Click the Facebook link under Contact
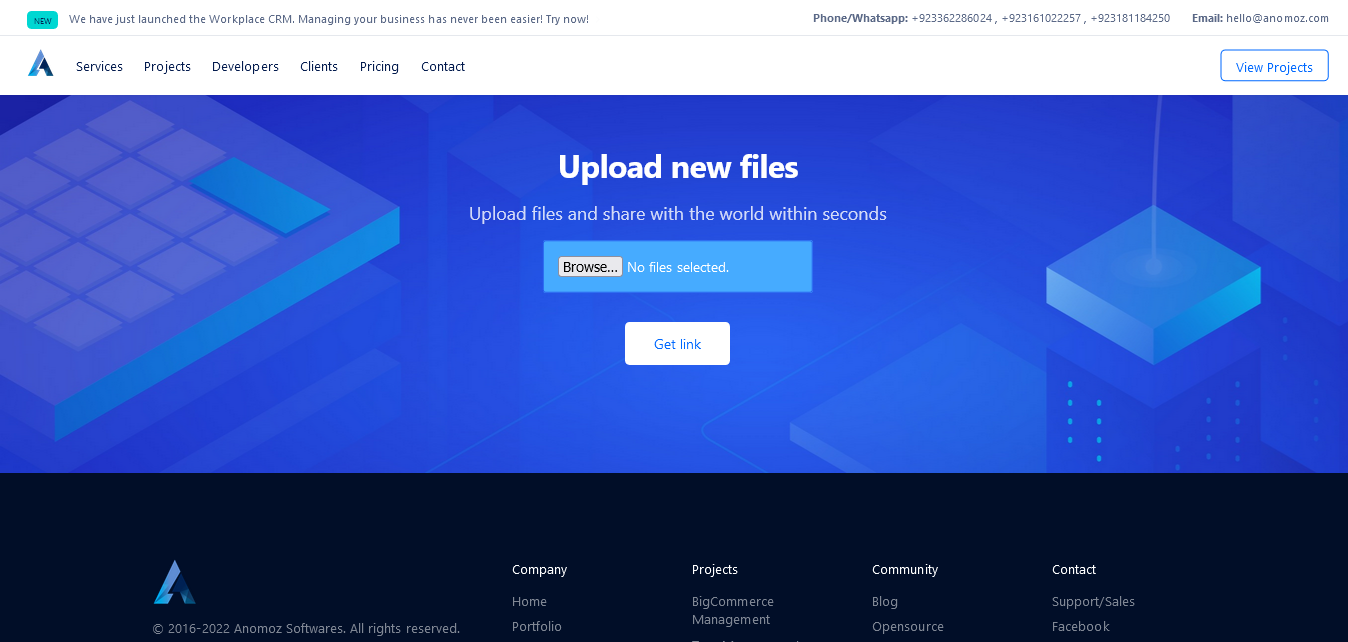The width and height of the screenshot is (1348, 642). 1080,626
